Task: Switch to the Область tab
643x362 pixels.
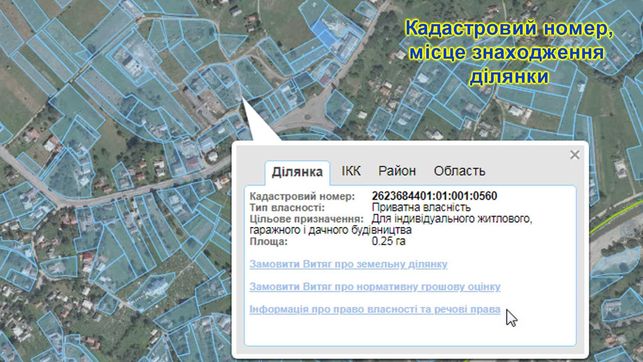Action: point(459,171)
